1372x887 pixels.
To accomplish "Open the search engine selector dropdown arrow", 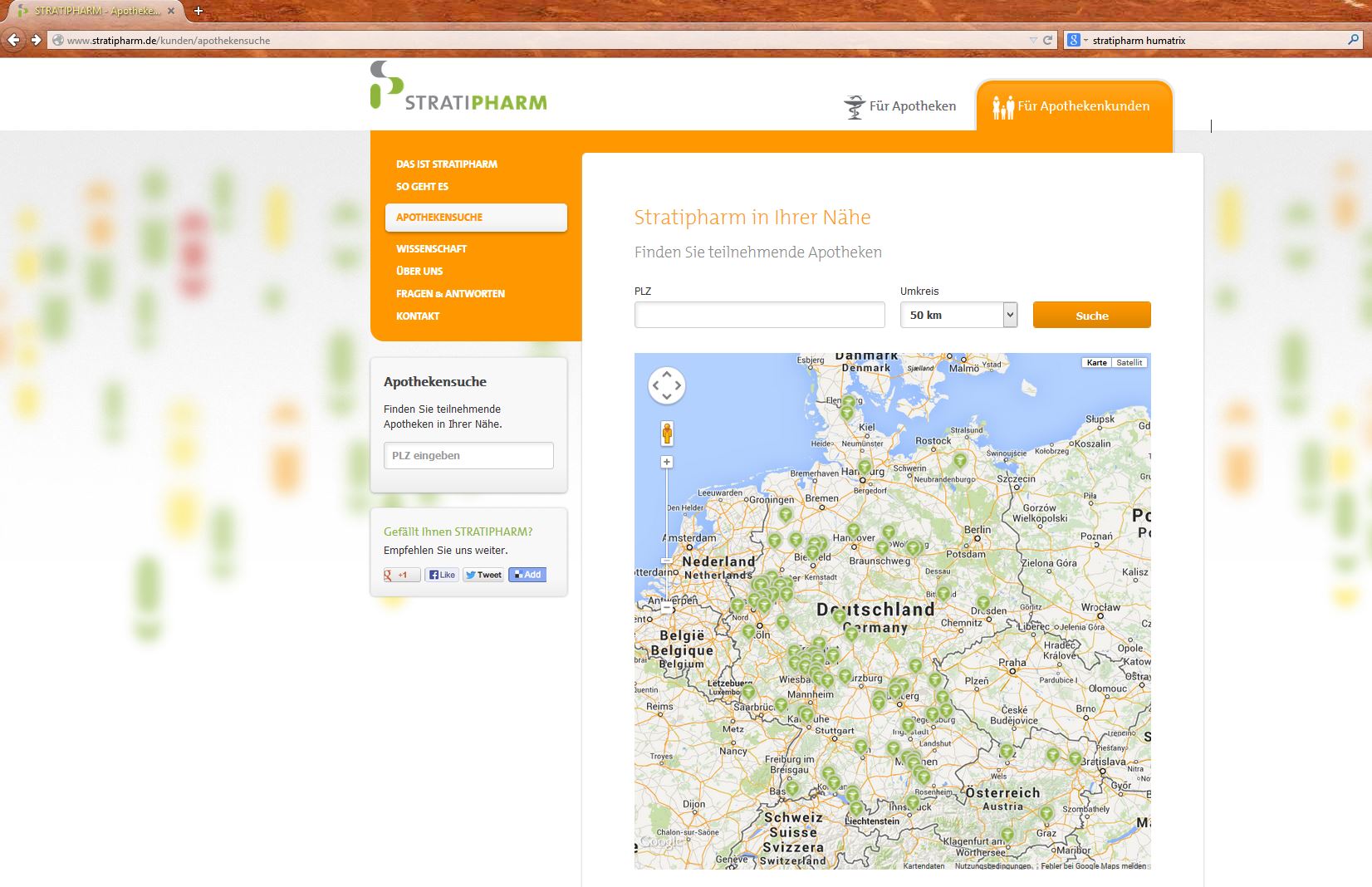I will coord(1085,40).
